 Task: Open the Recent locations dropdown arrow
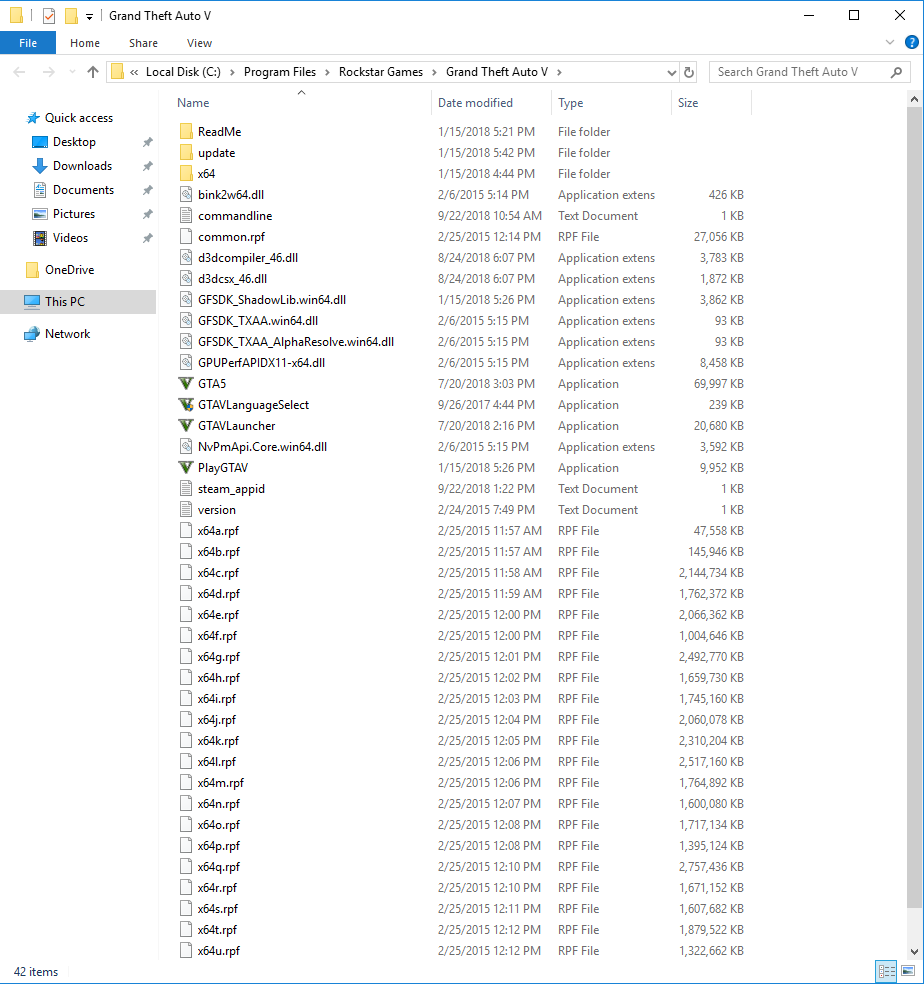click(x=72, y=72)
